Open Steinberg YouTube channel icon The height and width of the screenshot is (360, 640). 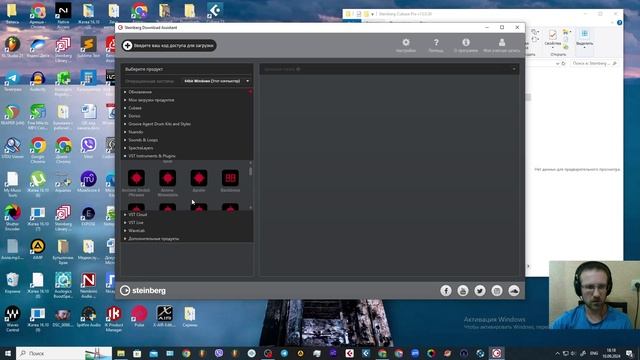[x=463, y=291]
